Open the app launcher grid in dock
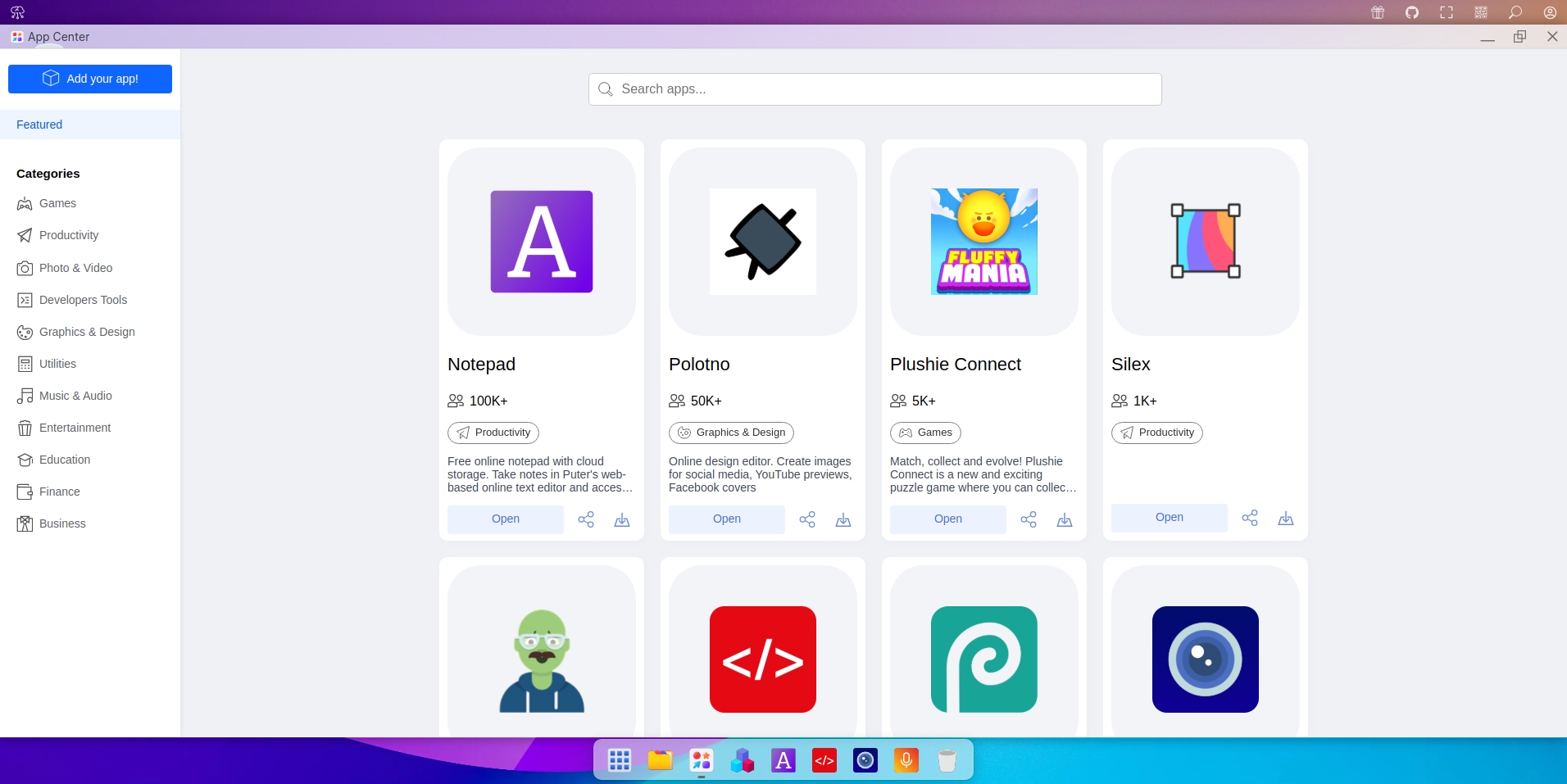The image size is (1567, 784). click(620, 760)
